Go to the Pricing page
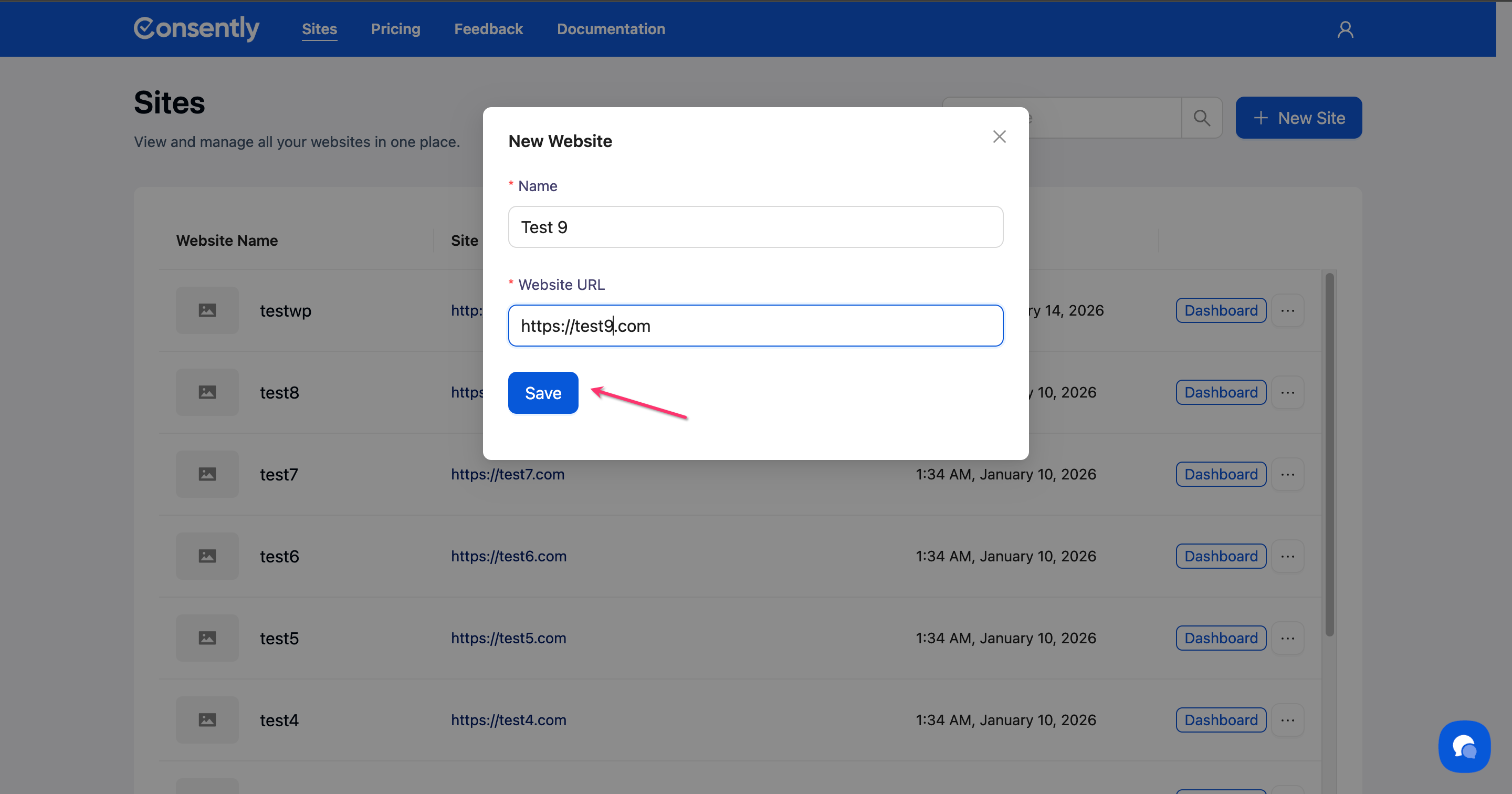Image resolution: width=1512 pixels, height=794 pixels. [396, 29]
